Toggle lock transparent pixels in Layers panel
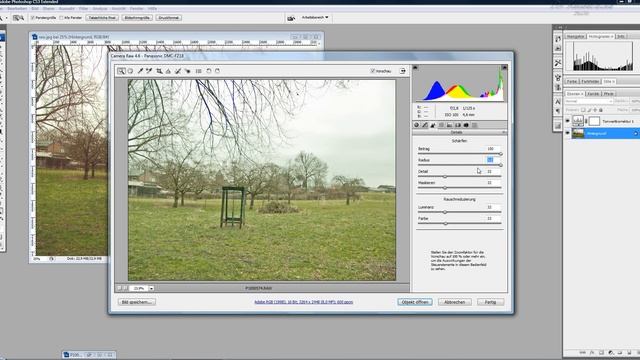Image resolution: width=640 pixels, height=360 pixels. pyautogui.click(x=583, y=110)
